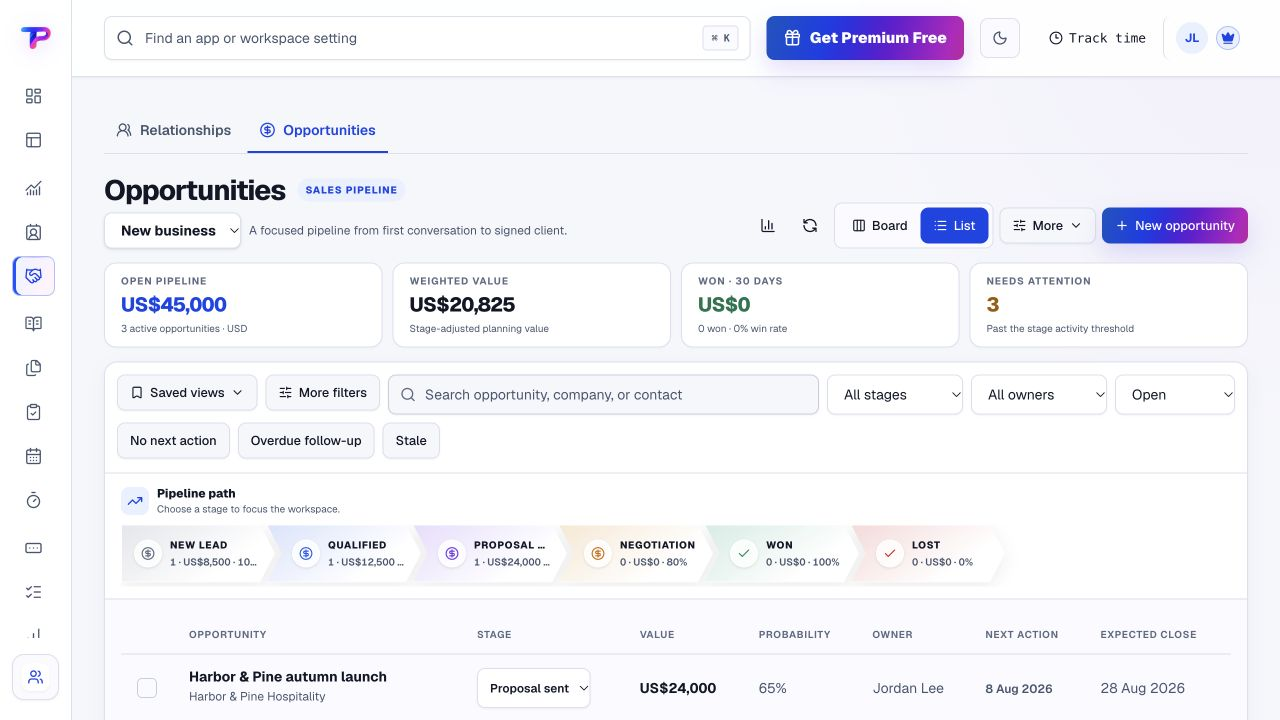Toggle dark mode with the moon icon
Viewport: 1280px width, 720px height.
[999, 38]
